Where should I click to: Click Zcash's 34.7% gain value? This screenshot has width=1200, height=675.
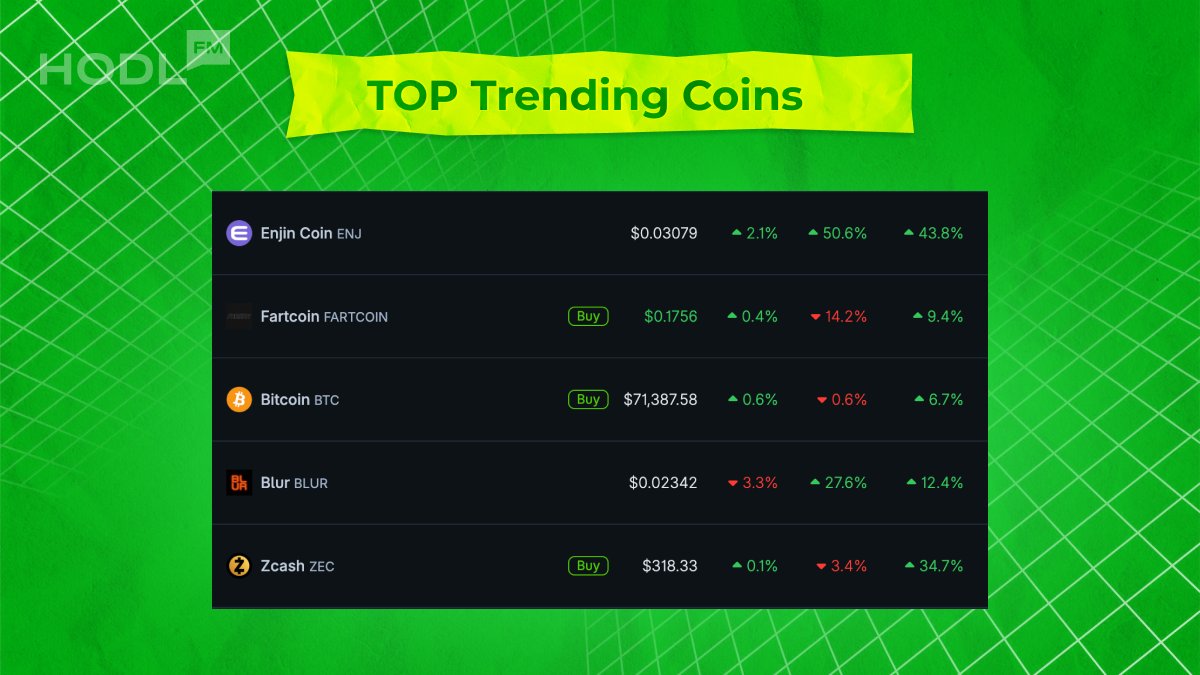click(940, 566)
